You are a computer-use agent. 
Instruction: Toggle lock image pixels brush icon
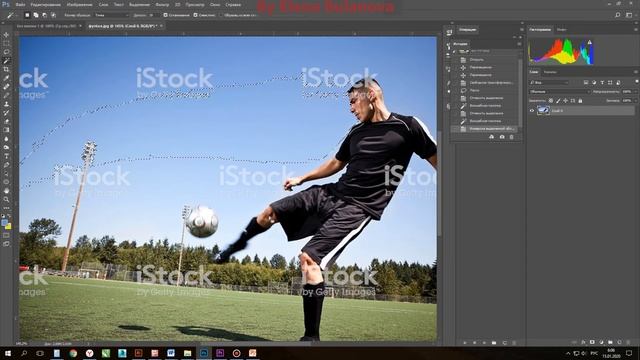pos(558,100)
